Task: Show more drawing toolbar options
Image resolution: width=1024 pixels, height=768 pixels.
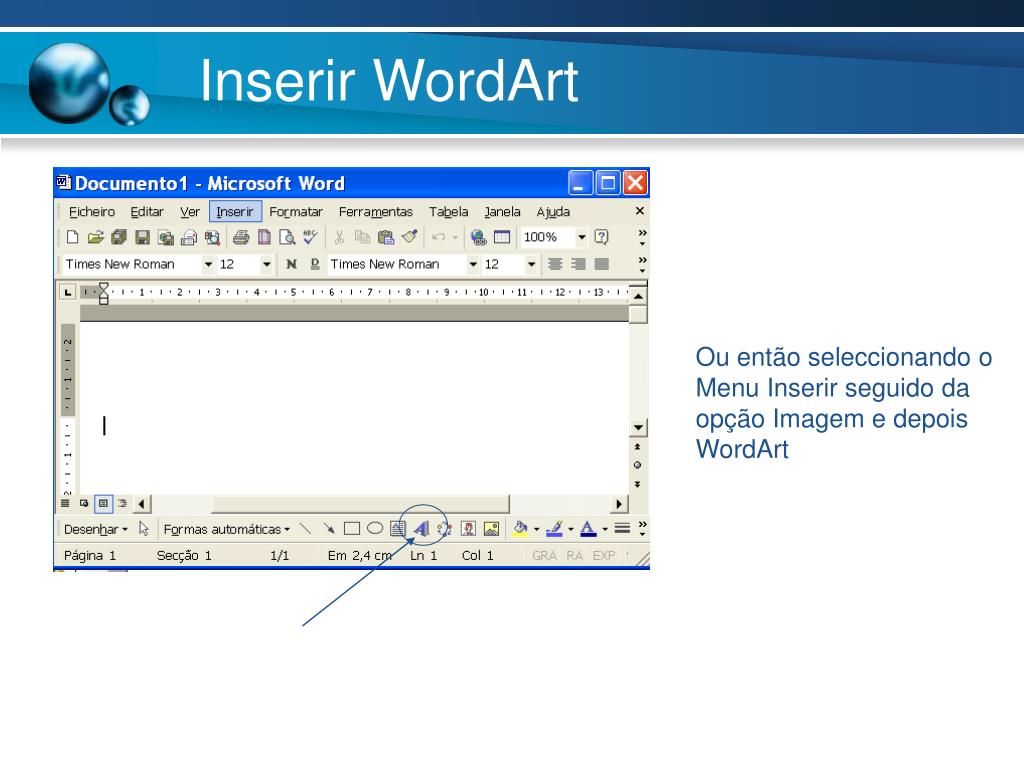Action: coord(643,528)
